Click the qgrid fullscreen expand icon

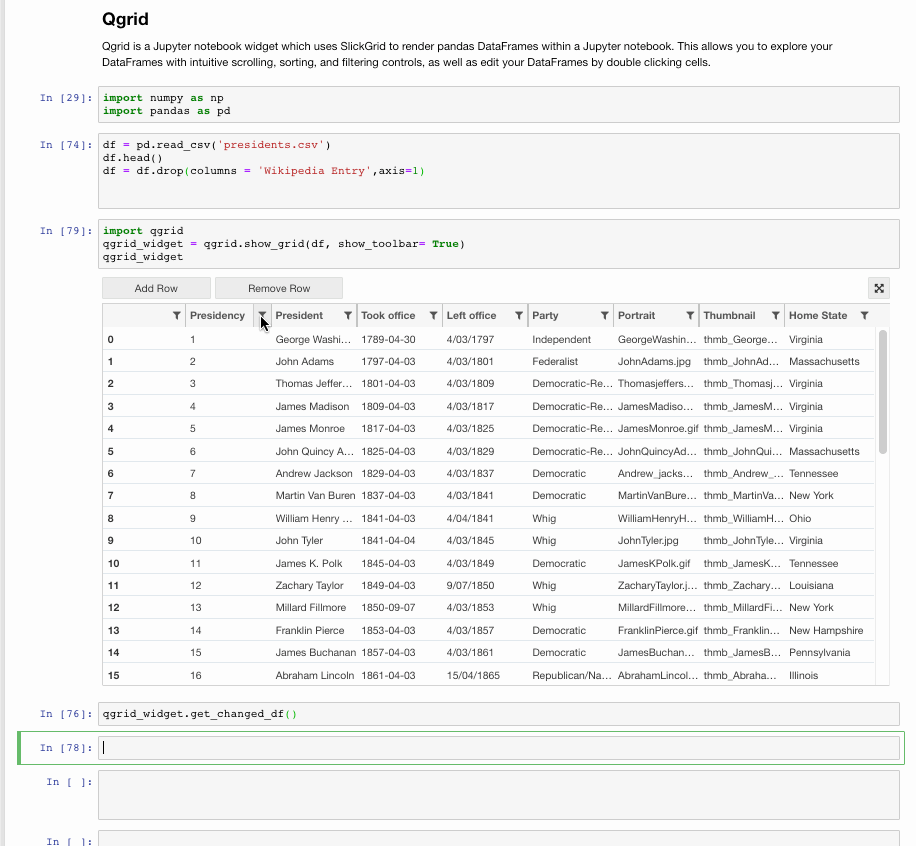[878, 288]
